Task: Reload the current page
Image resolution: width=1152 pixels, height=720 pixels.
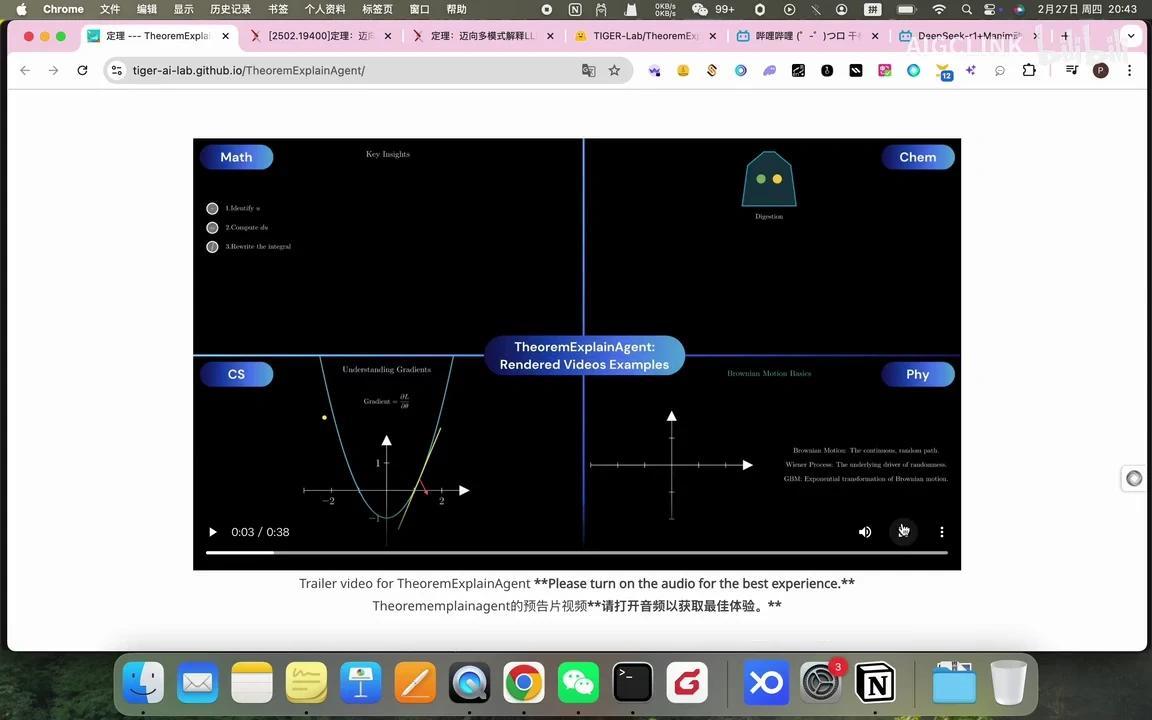Action: click(x=82, y=71)
